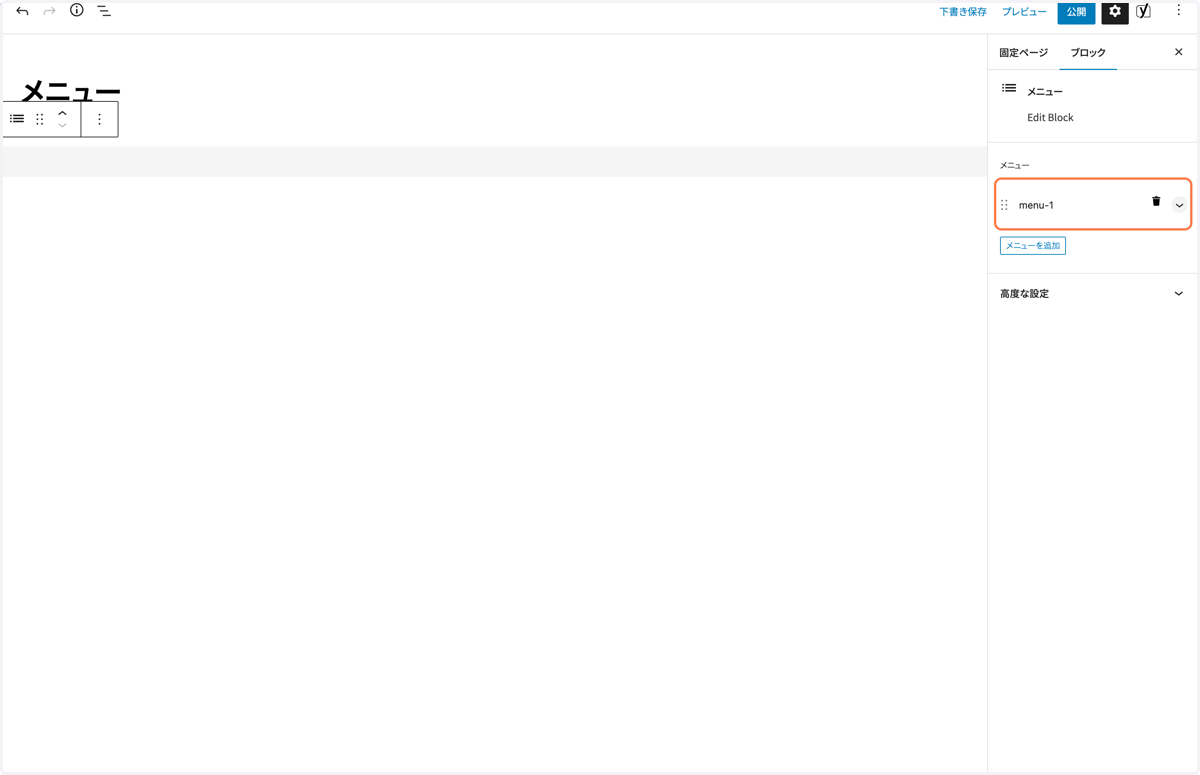Open block toolbar more options
Viewport: 1200px width, 775px height.
point(99,119)
